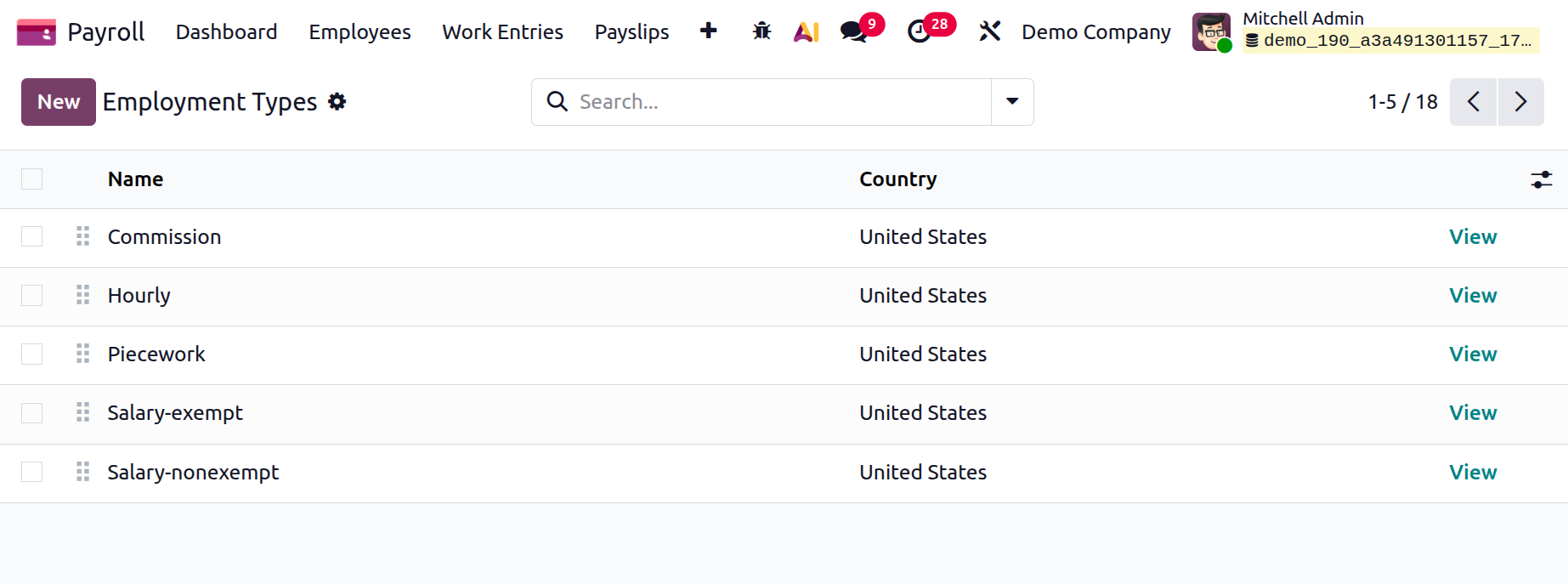Click the New button
The image size is (1568, 584).
[59, 102]
